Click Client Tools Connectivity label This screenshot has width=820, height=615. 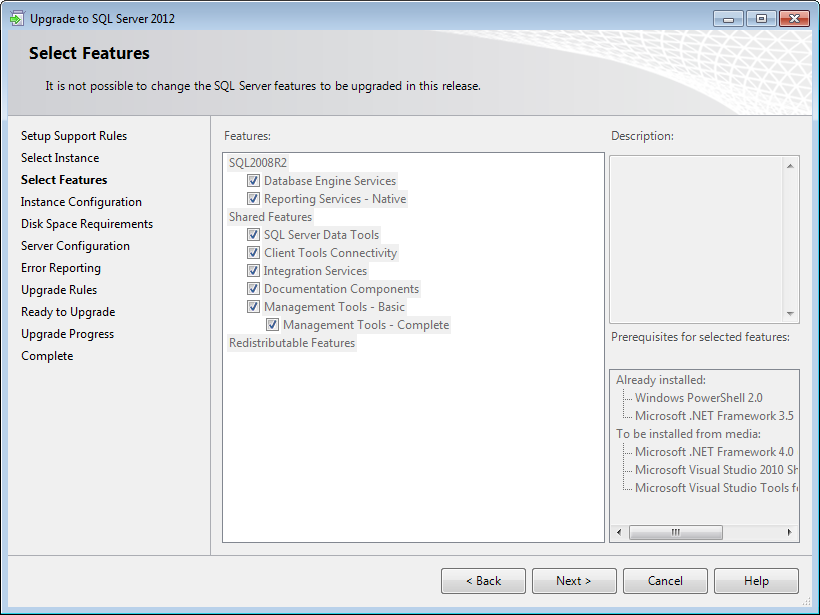pos(331,253)
